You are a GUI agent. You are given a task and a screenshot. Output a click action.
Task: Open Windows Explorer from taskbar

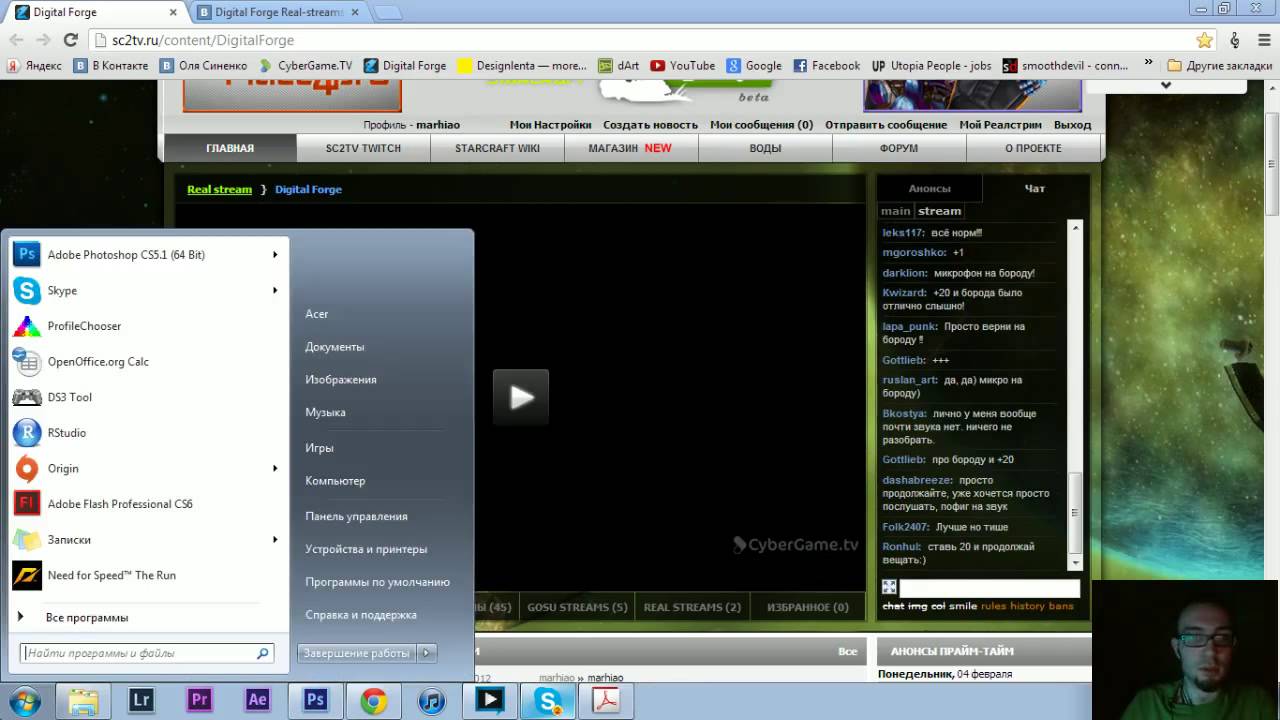pyautogui.click(x=83, y=701)
